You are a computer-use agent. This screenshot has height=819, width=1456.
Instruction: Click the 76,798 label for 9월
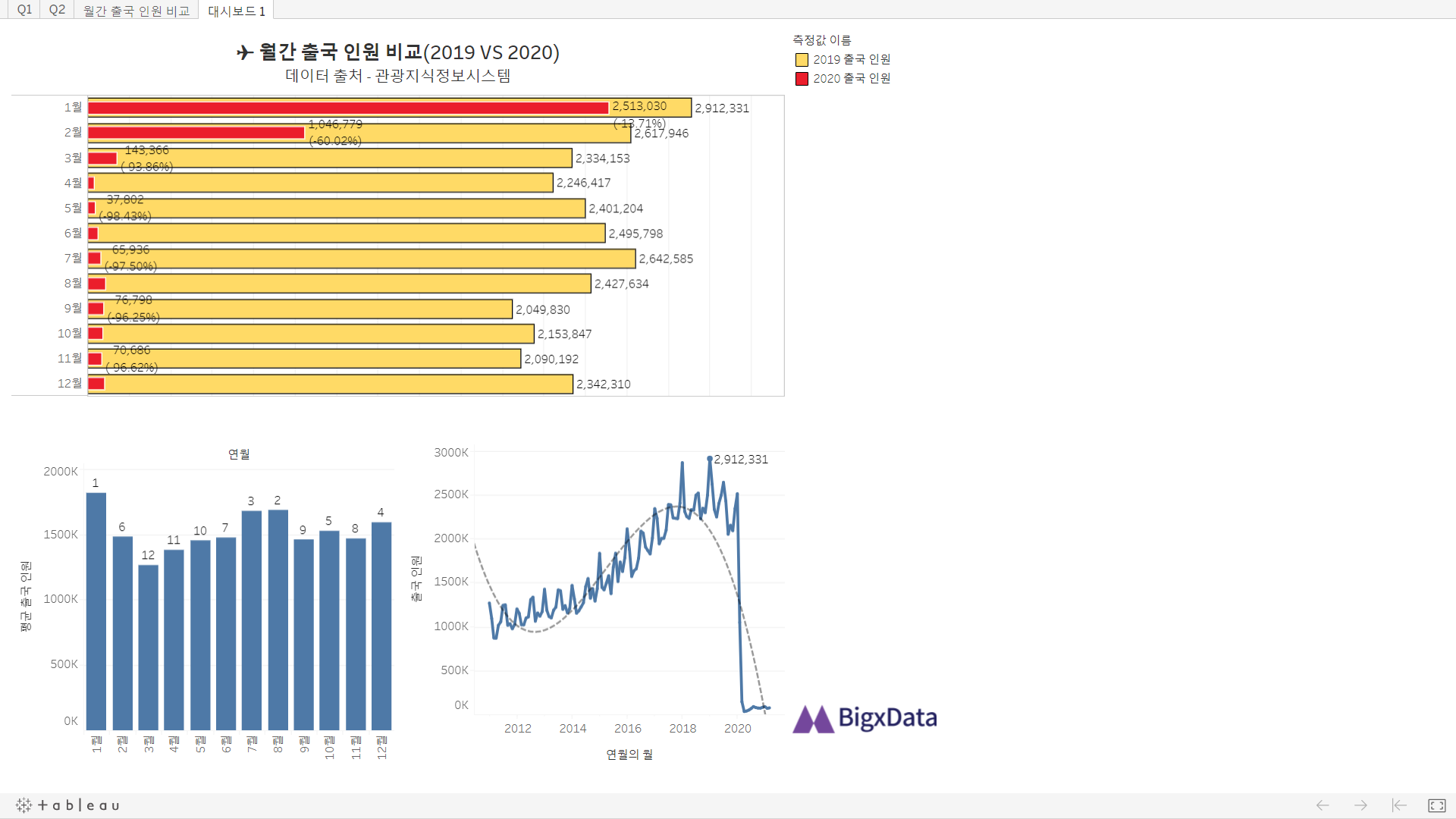pos(133,300)
